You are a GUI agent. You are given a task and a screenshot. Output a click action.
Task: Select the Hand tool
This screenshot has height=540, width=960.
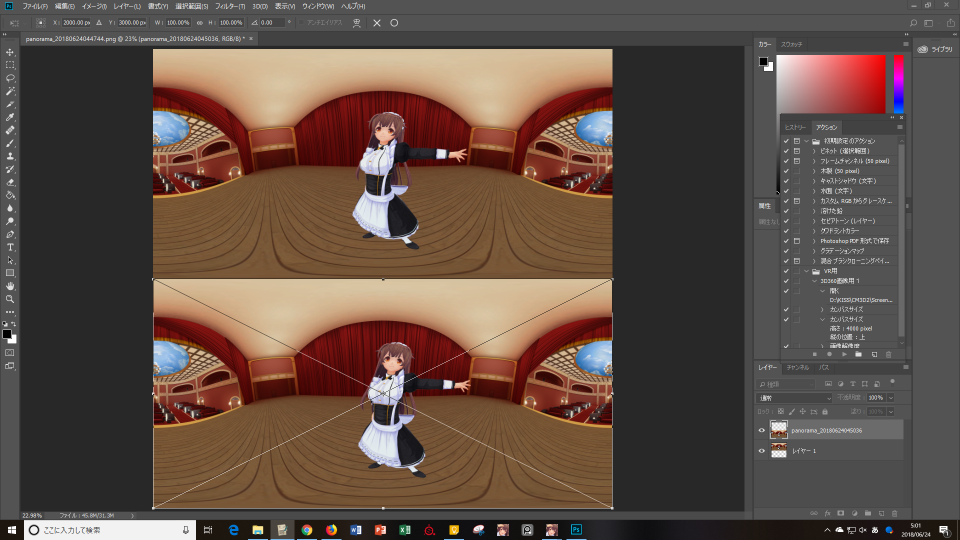point(10,287)
